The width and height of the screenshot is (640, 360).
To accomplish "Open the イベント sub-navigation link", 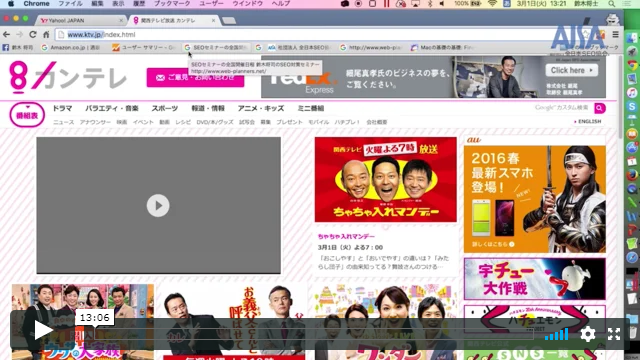I will [143, 122].
